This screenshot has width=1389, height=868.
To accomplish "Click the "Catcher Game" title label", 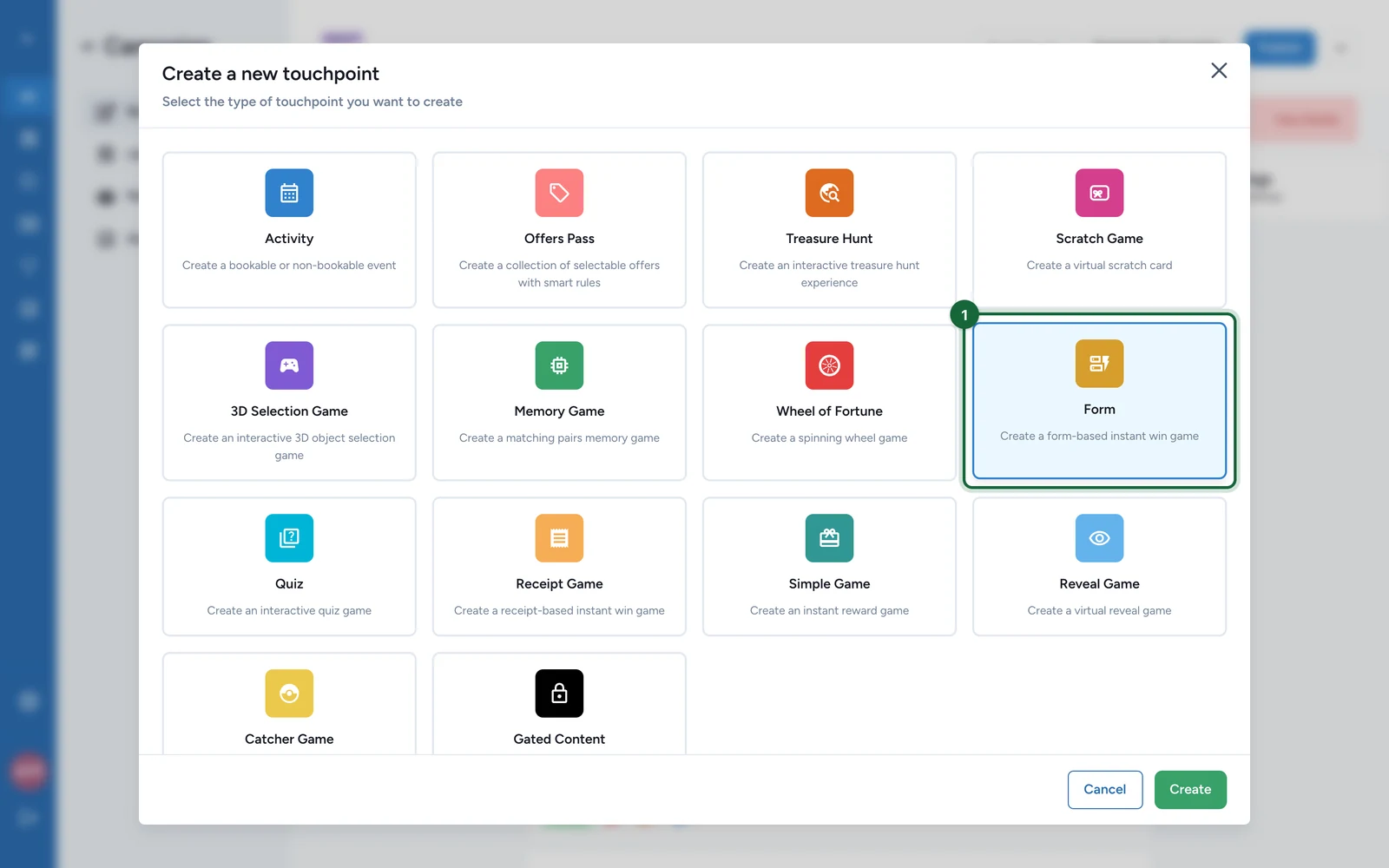I will 289,740.
